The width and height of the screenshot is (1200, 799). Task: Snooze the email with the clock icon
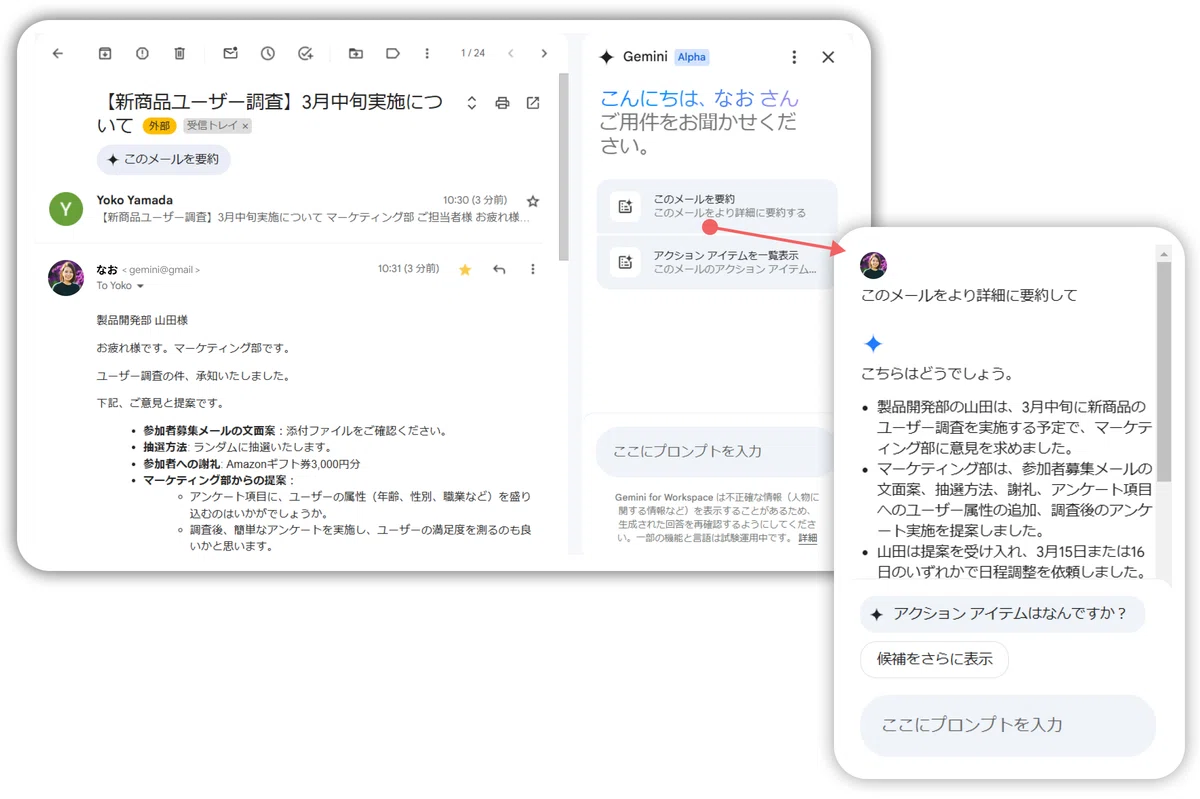tap(268, 53)
